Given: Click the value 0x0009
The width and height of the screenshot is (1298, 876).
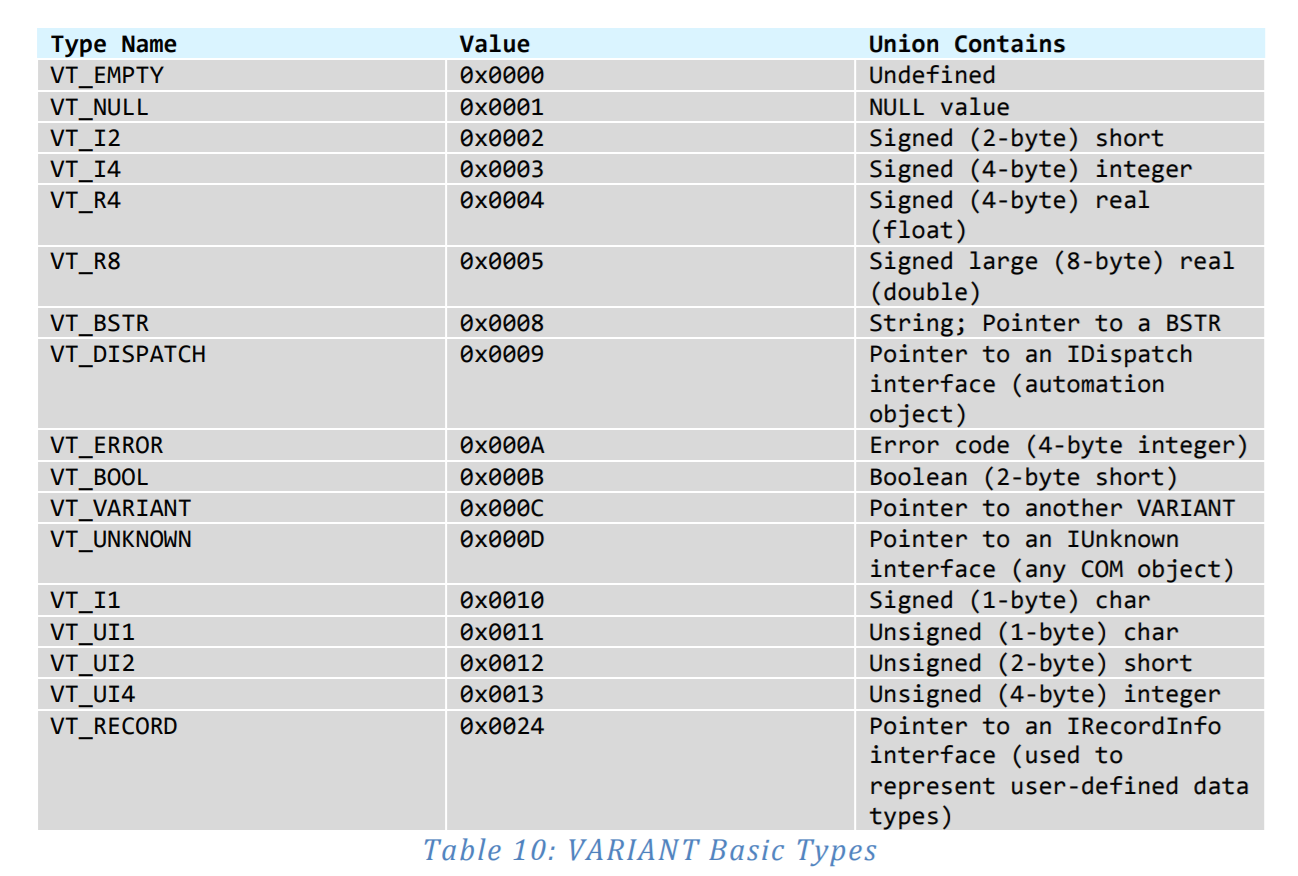Looking at the screenshot, I should coord(502,354).
